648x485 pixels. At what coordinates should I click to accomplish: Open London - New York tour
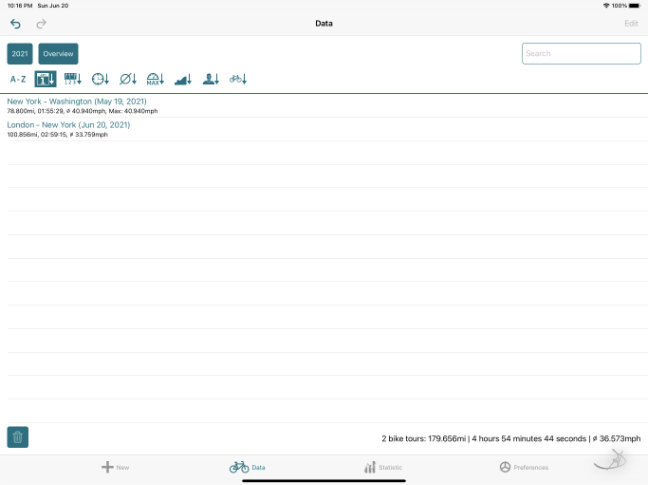(x=68, y=125)
